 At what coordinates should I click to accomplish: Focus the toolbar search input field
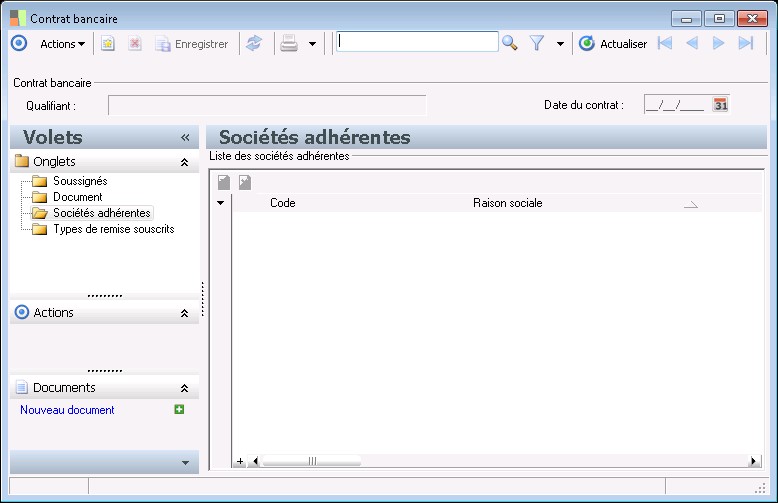point(417,42)
